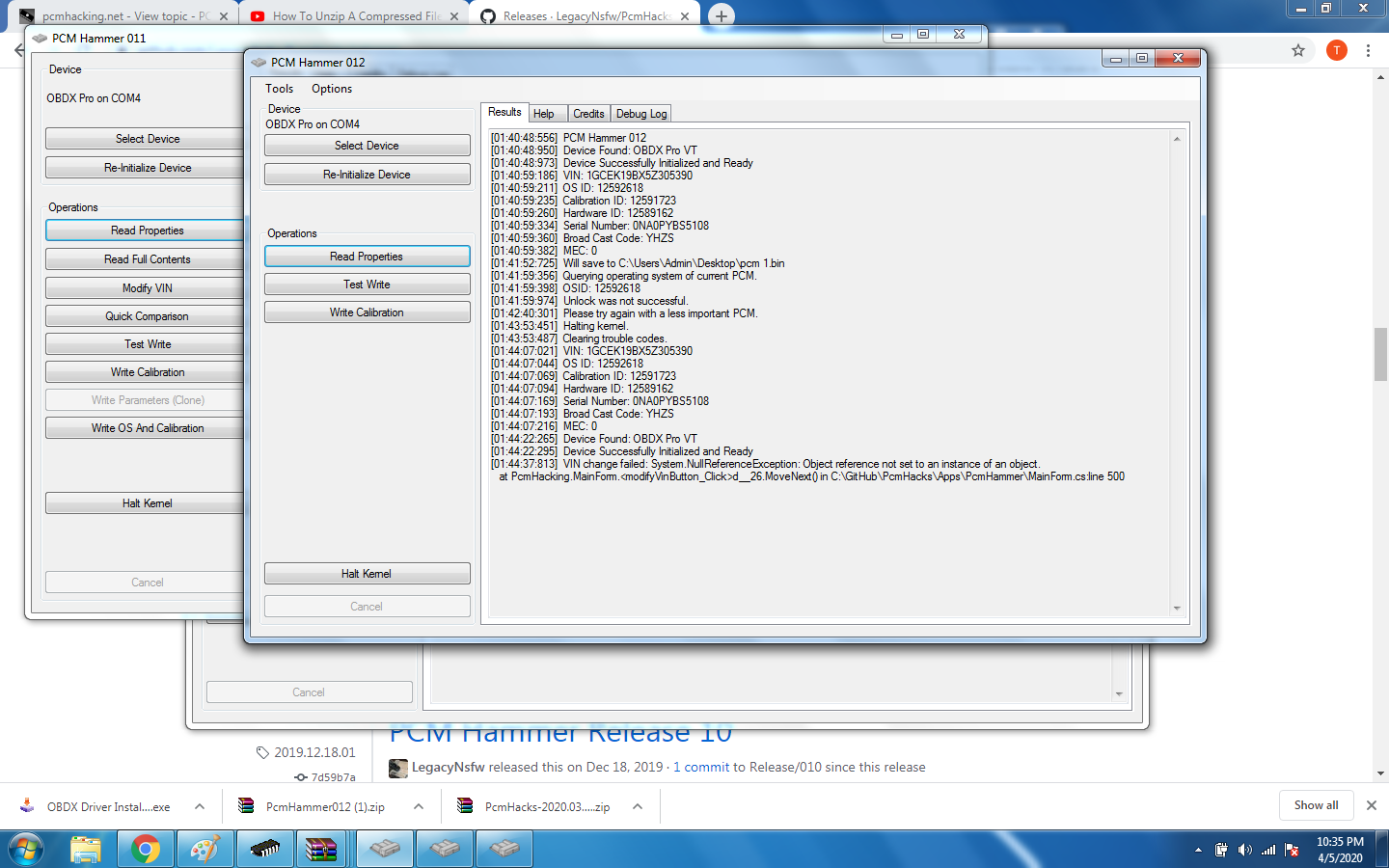This screenshot has height=868, width=1389.
Task: Open the Tools menu in PCM Hammer 012
Action: (279, 89)
